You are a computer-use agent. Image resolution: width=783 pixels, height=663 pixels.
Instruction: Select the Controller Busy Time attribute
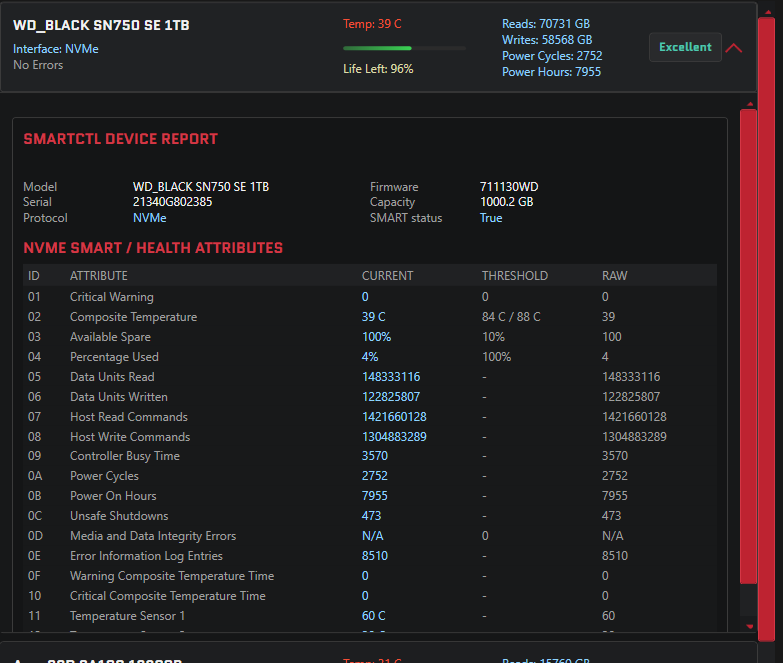(125, 456)
